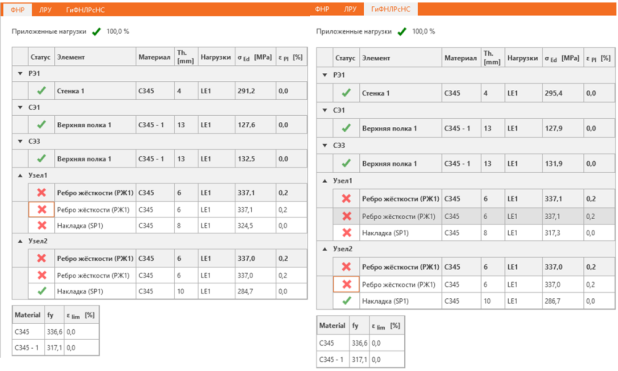This screenshot has height=371, width=618.
Task: Select value 131,9 in right СЭ3 row
Action: [x=554, y=164]
